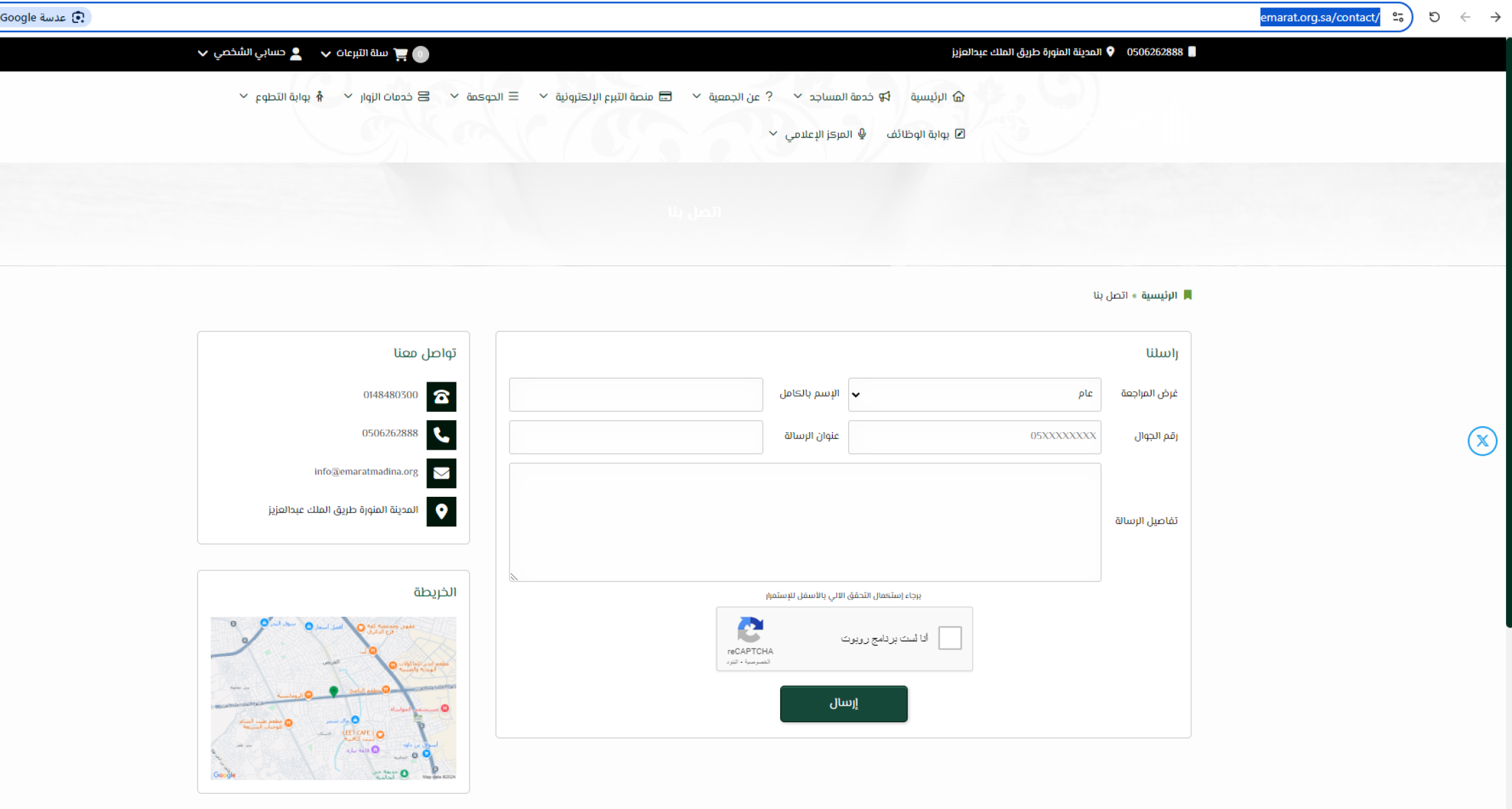Click the browser reload icon
Image resolution: width=1512 pixels, height=809 pixels.
point(1434,18)
